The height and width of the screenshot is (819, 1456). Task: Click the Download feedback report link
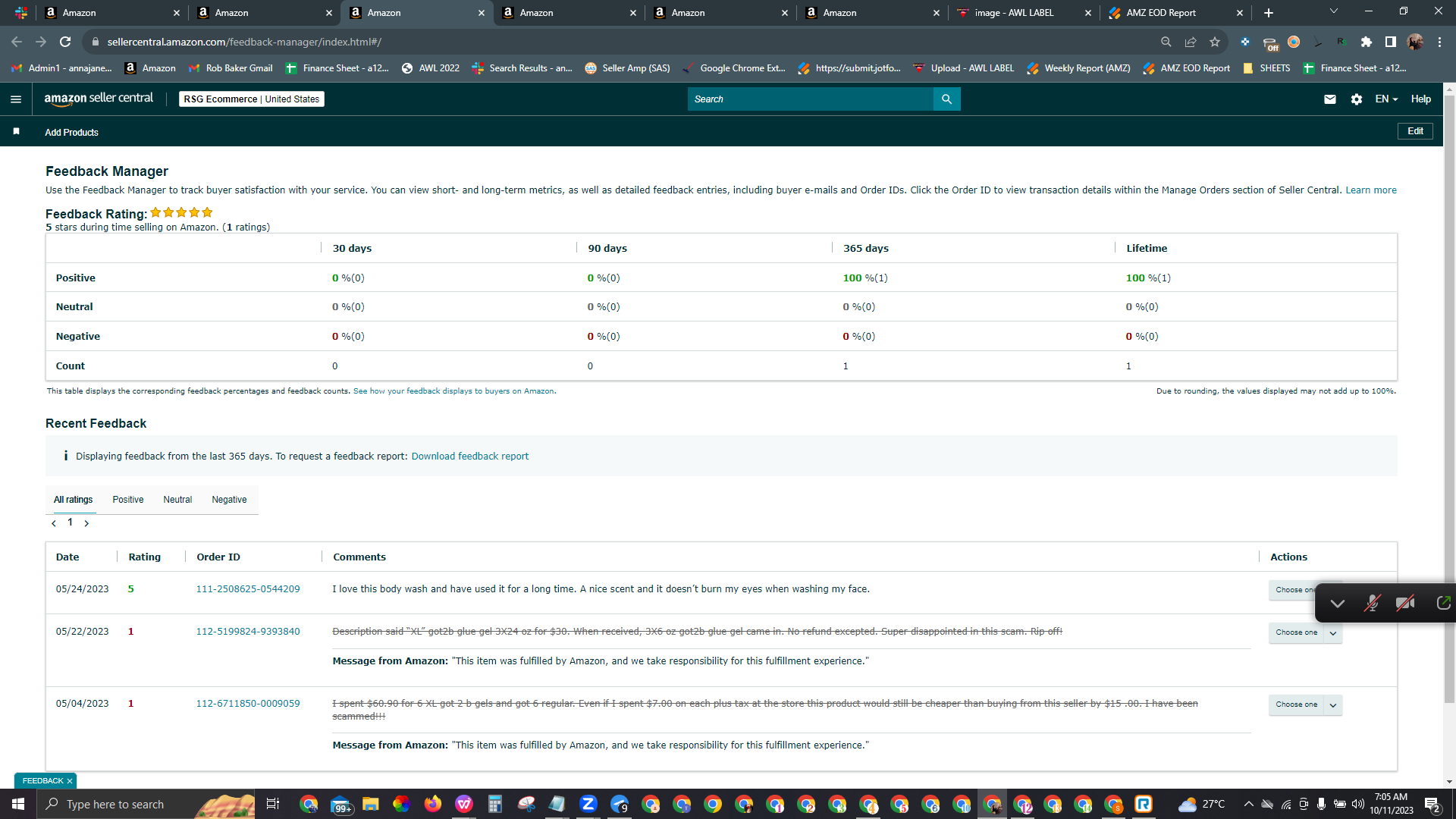coord(470,457)
